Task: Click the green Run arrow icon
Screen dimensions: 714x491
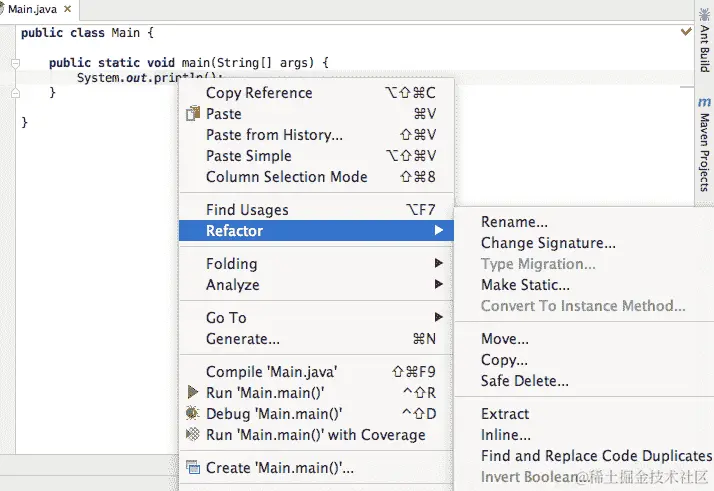Action: [x=193, y=393]
